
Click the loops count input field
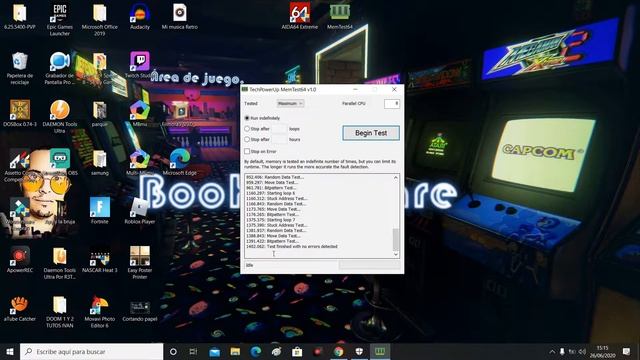279,129
